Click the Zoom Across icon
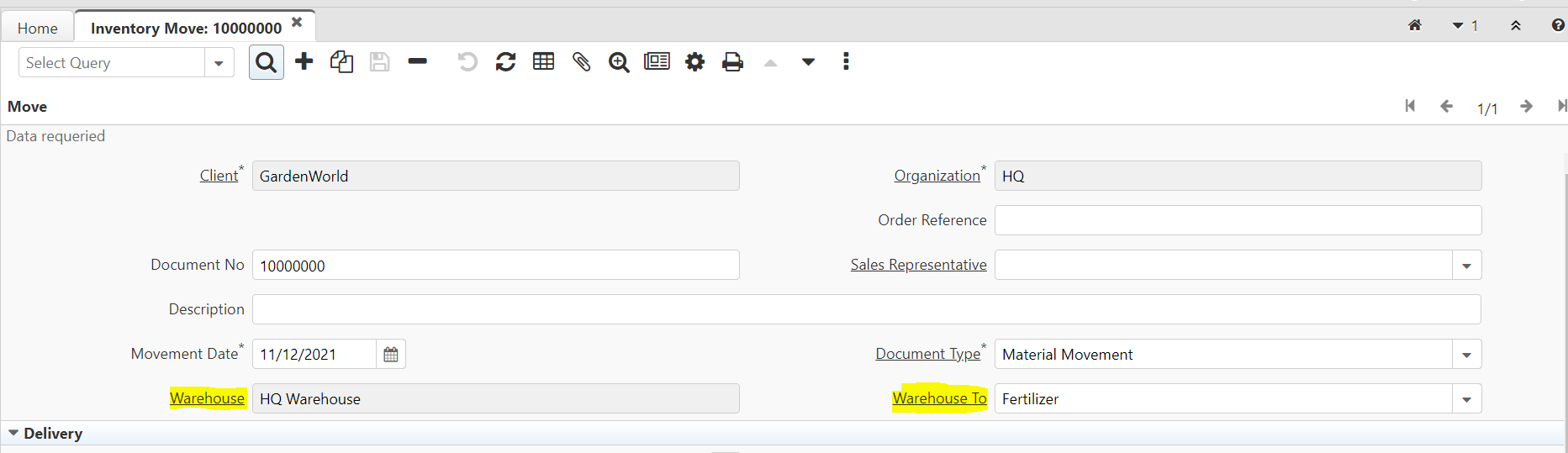The width and height of the screenshot is (1568, 453). 619,62
